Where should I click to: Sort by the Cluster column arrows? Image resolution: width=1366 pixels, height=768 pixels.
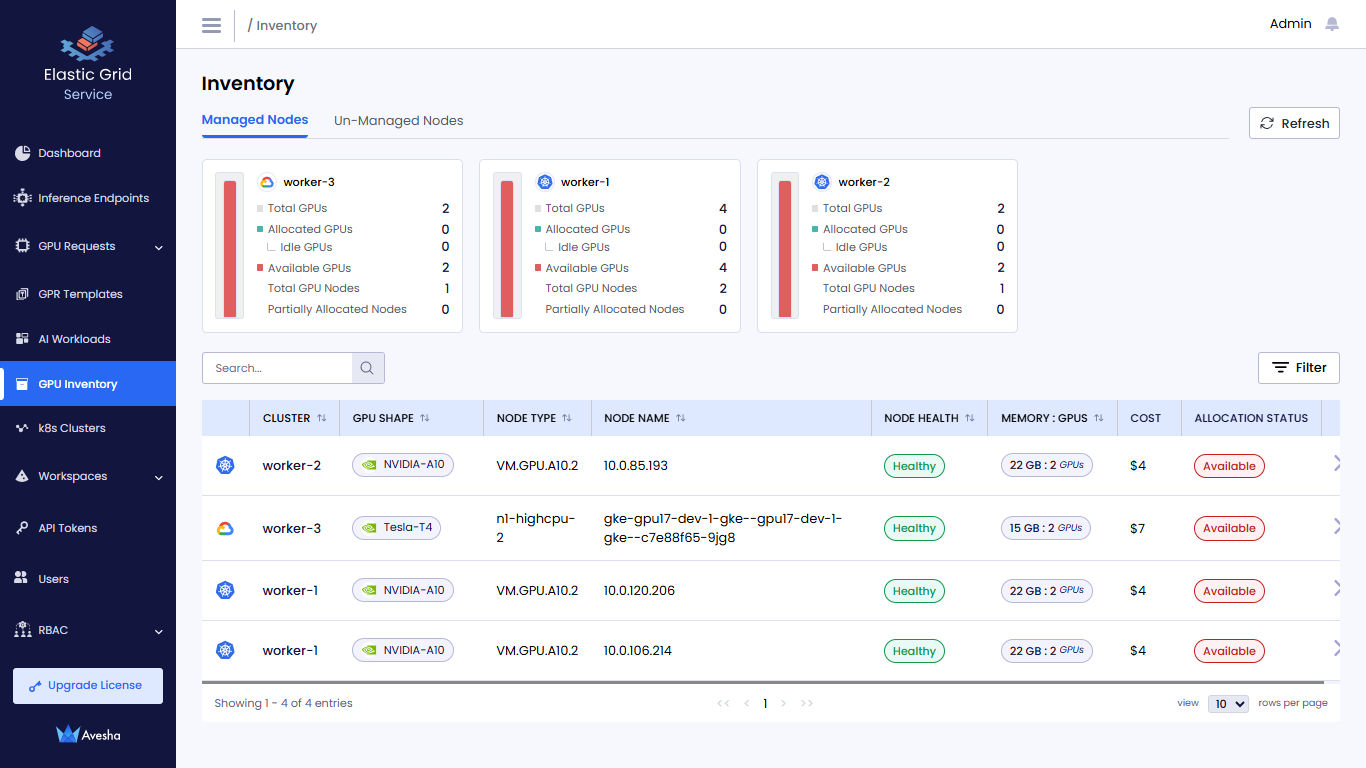point(322,418)
